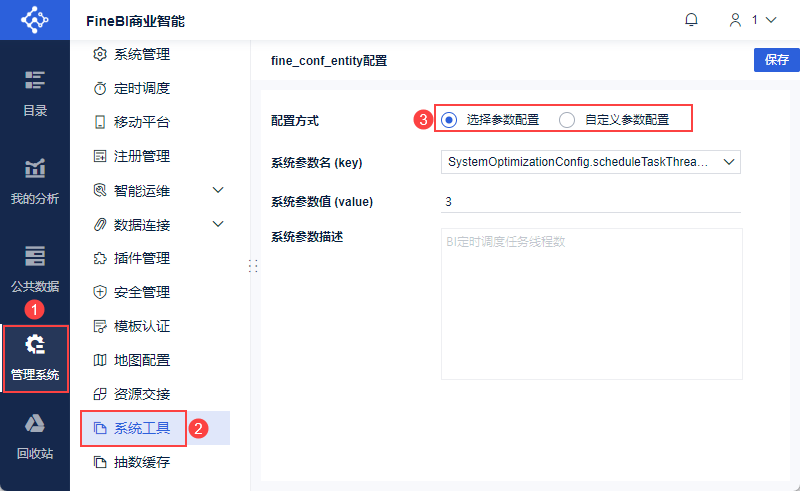Click the sidebar resize handle dots
The height and width of the screenshot is (491, 800).
click(253, 266)
